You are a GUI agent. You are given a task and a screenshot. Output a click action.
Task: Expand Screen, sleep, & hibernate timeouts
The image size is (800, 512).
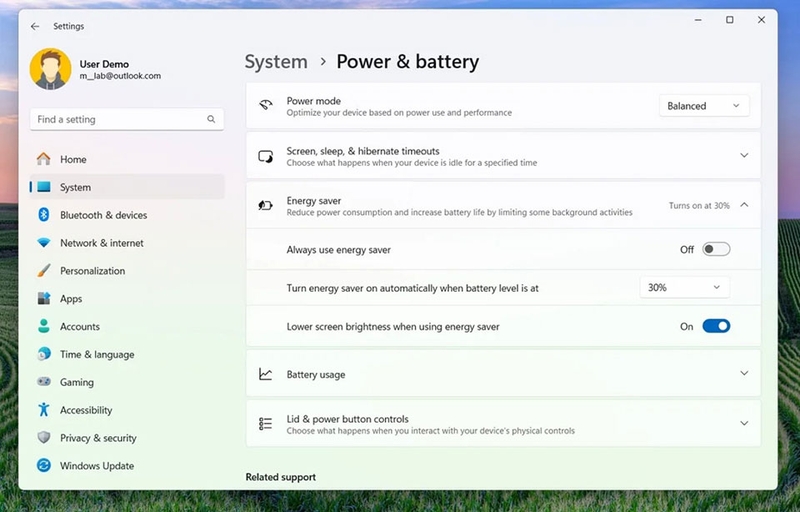pos(744,156)
